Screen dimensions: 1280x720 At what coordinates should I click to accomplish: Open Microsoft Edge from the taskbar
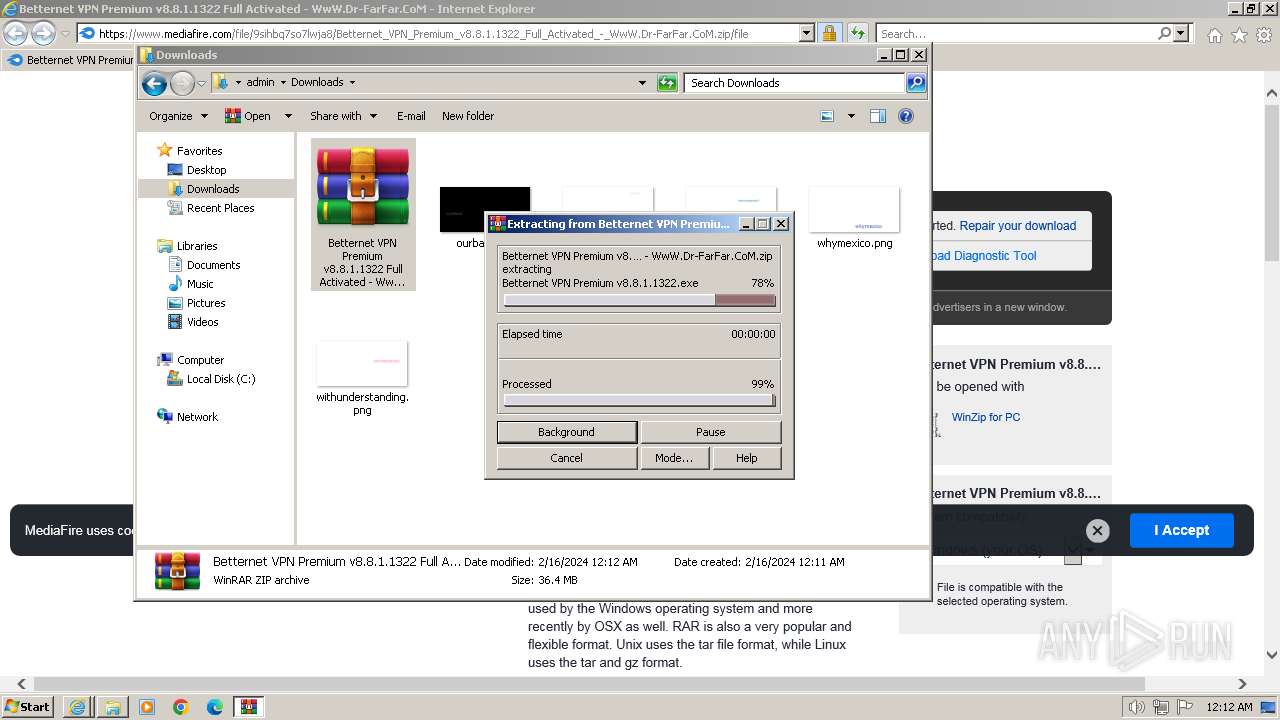click(x=215, y=707)
